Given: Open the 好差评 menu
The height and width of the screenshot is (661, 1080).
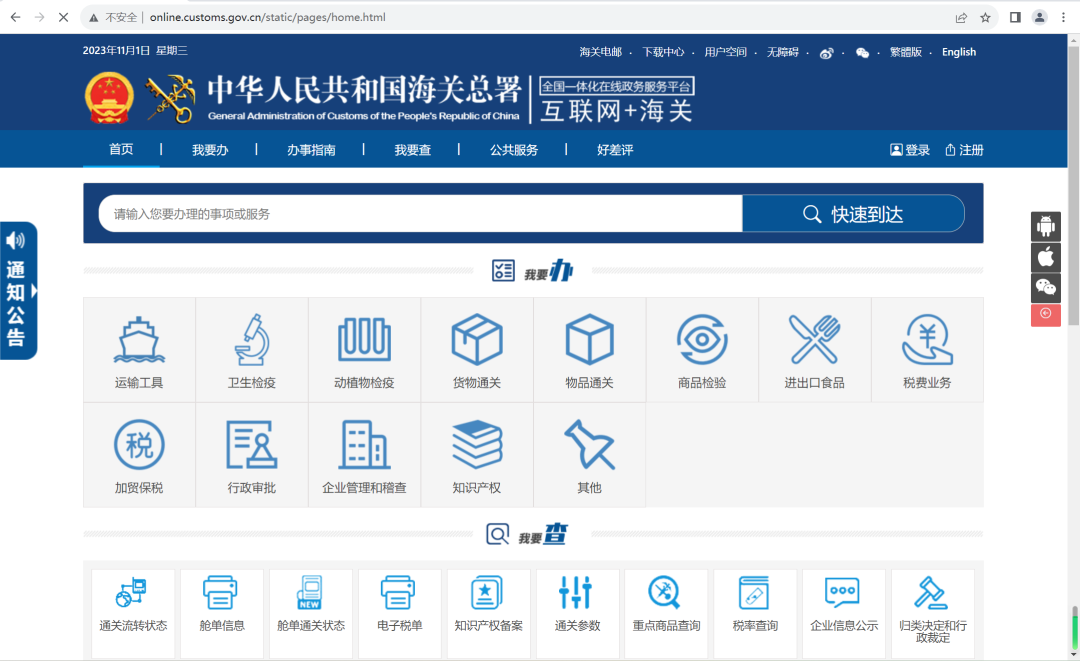Looking at the screenshot, I should [x=615, y=150].
